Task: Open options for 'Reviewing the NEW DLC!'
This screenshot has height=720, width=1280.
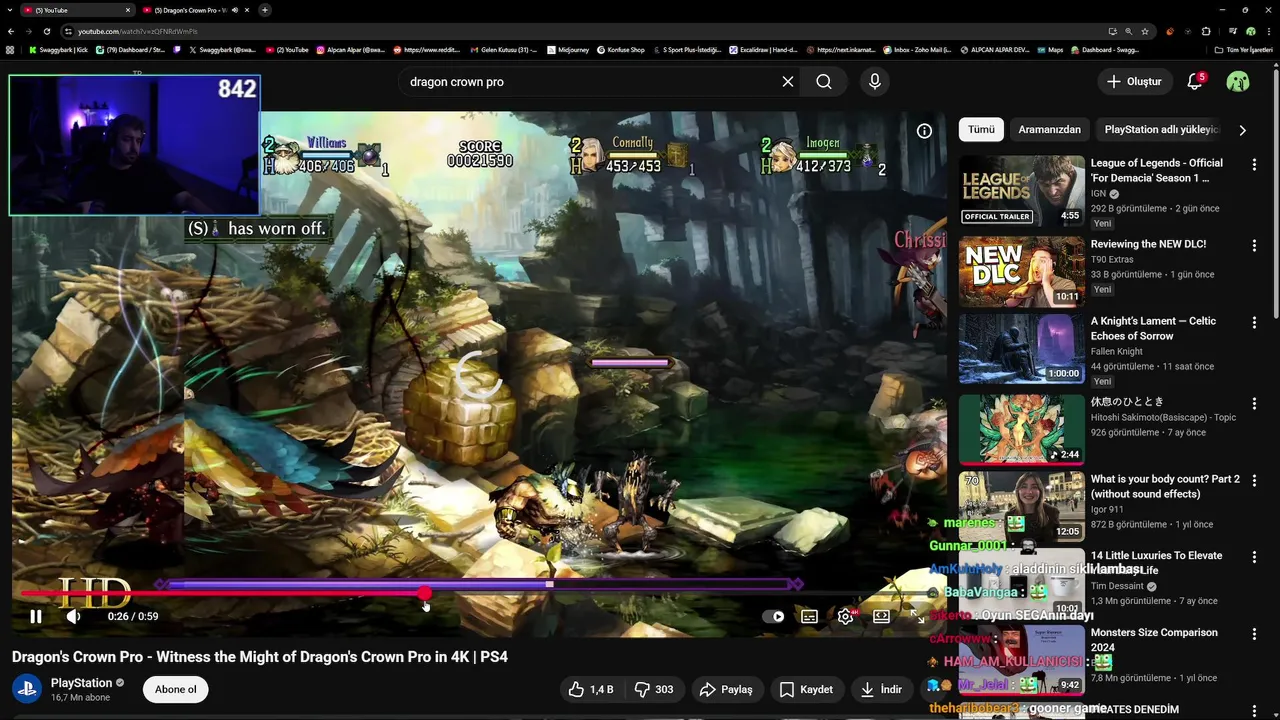Action: (x=1254, y=245)
